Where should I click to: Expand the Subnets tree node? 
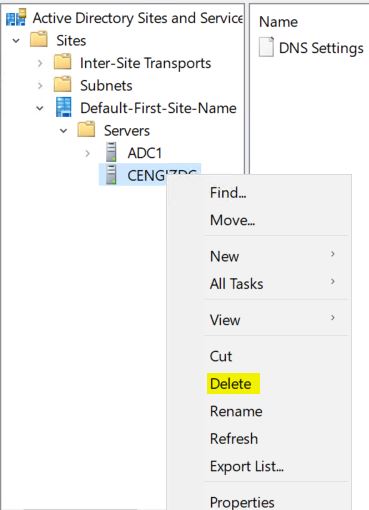[x=40, y=86]
